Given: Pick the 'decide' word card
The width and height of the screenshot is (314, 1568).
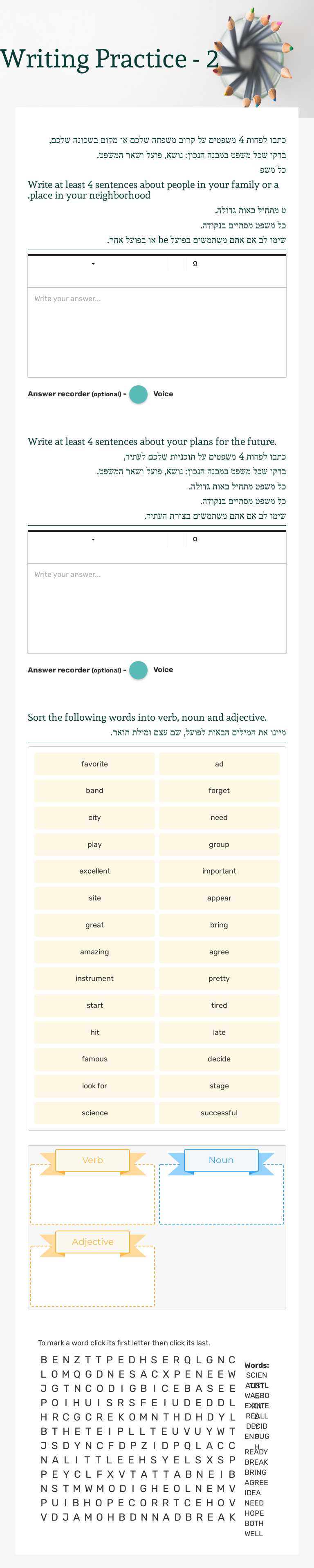Looking at the screenshot, I should pyautogui.click(x=219, y=1059).
